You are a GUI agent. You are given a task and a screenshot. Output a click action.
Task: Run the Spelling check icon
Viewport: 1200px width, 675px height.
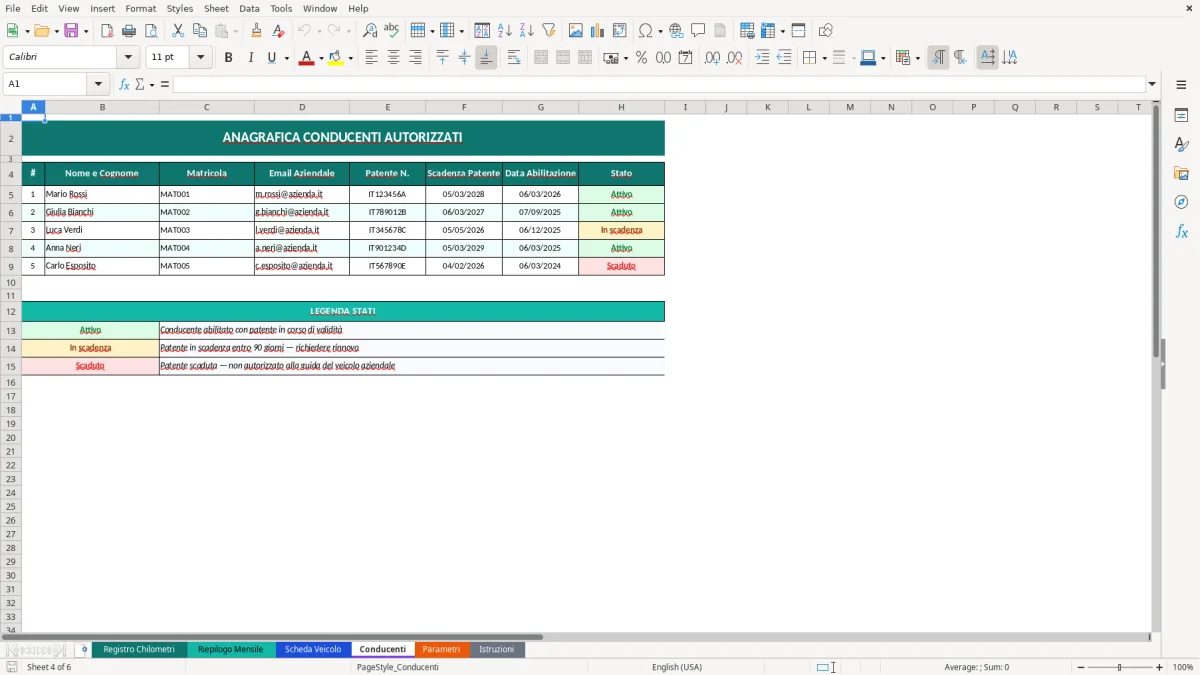tap(392, 31)
